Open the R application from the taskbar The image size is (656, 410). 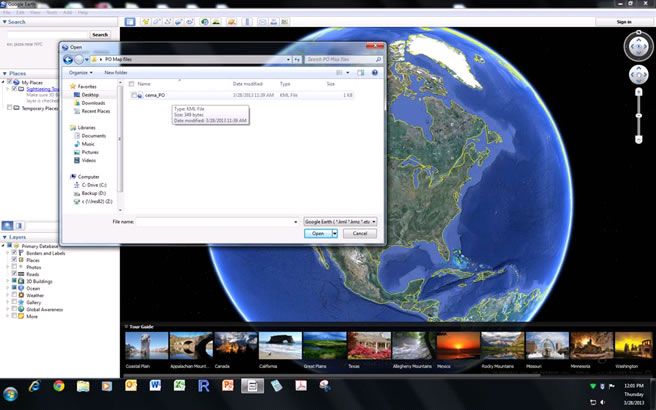pos(204,386)
